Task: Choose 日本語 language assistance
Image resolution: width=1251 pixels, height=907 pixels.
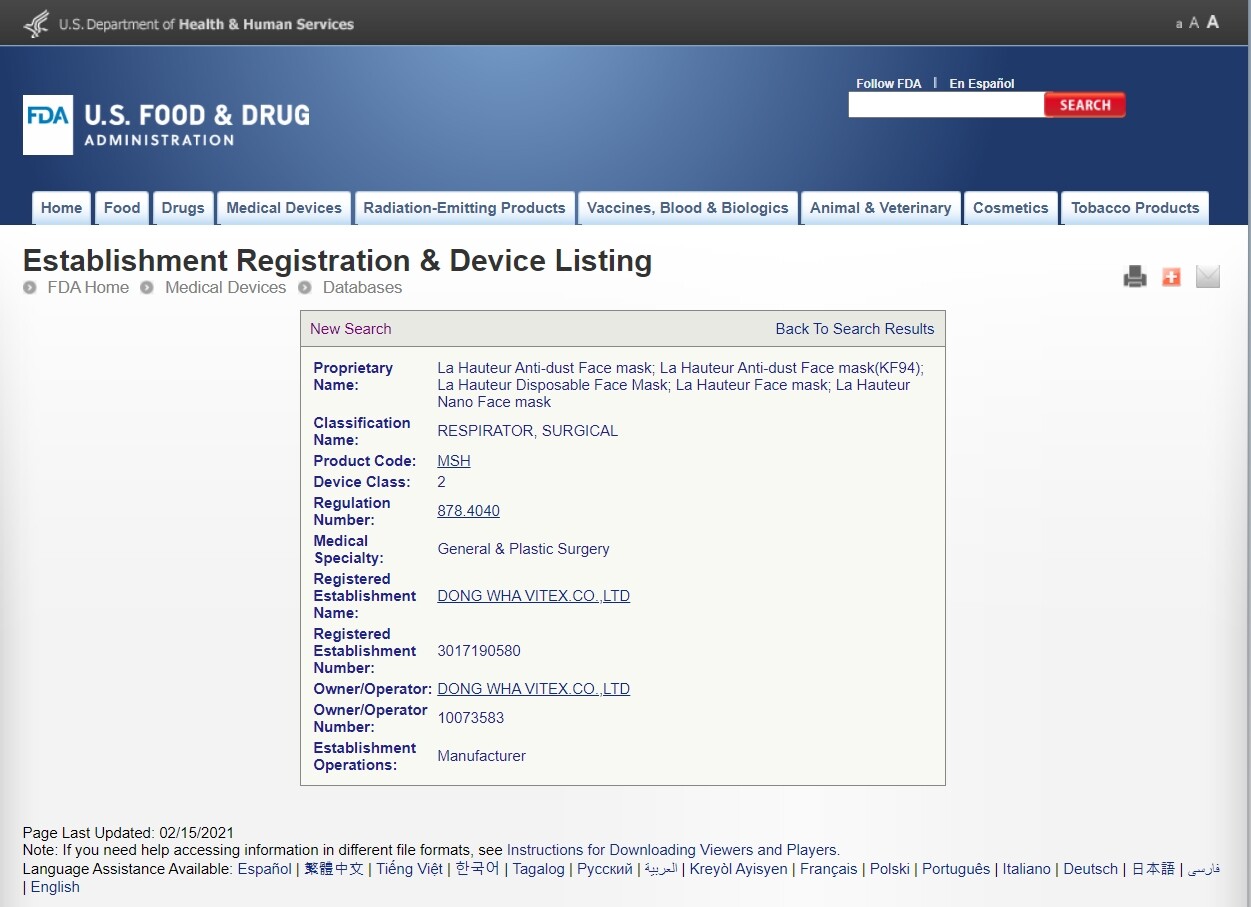Action: (1153, 869)
